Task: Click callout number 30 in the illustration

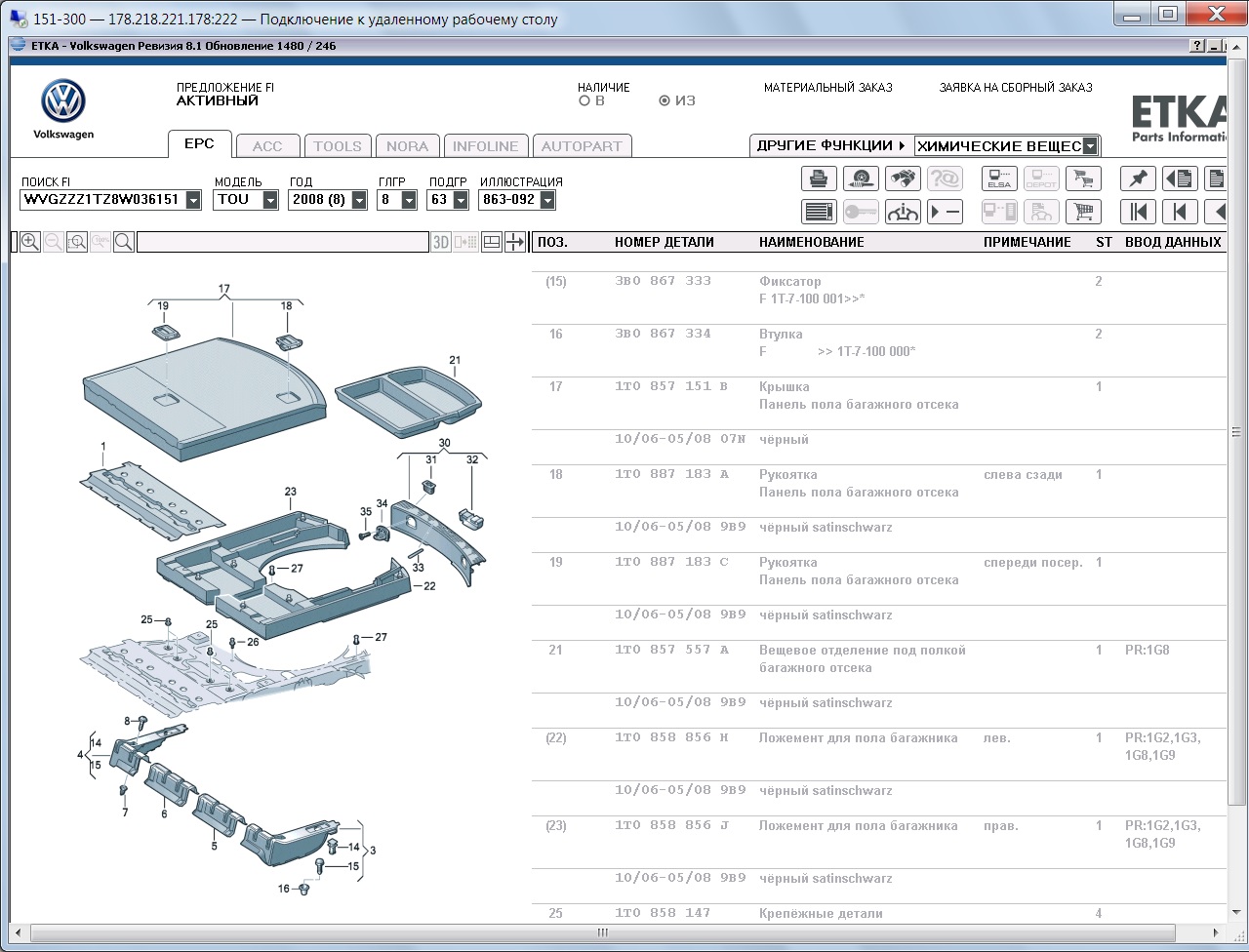Action: pos(445,443)
